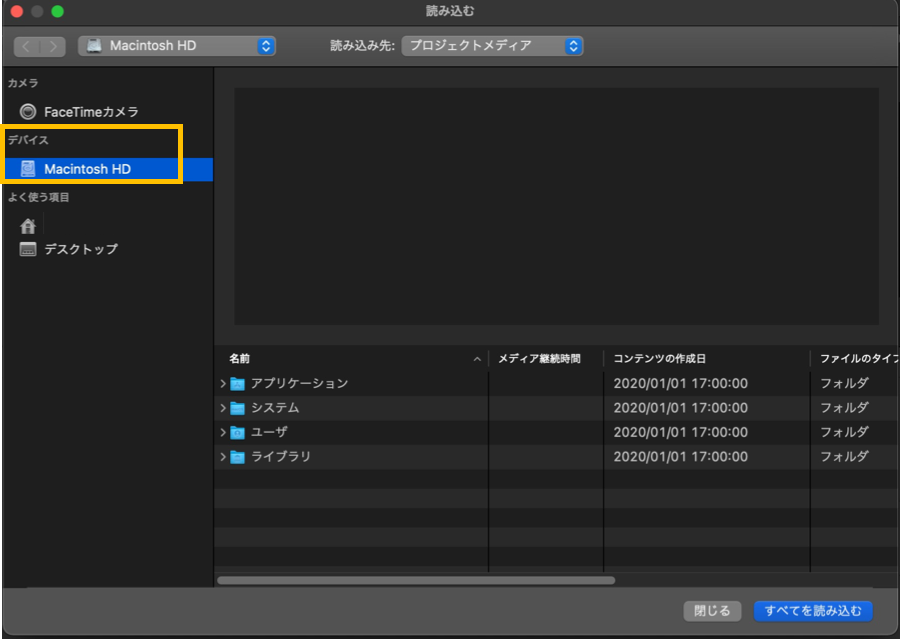Open the Macintosh HD location popup menu
Screen dimensions: 900x639
177,46
